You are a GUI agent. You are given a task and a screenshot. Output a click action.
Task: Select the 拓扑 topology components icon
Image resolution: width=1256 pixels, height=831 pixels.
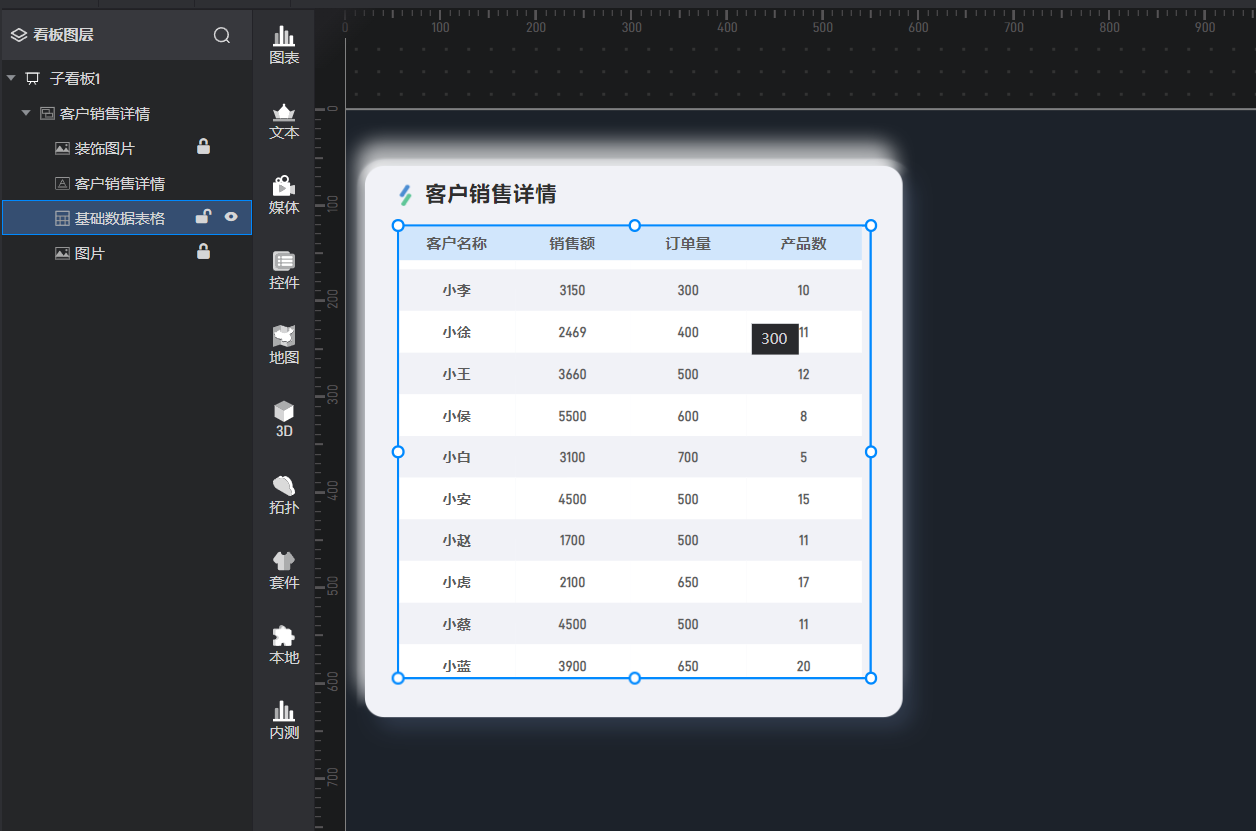point(284,496)
